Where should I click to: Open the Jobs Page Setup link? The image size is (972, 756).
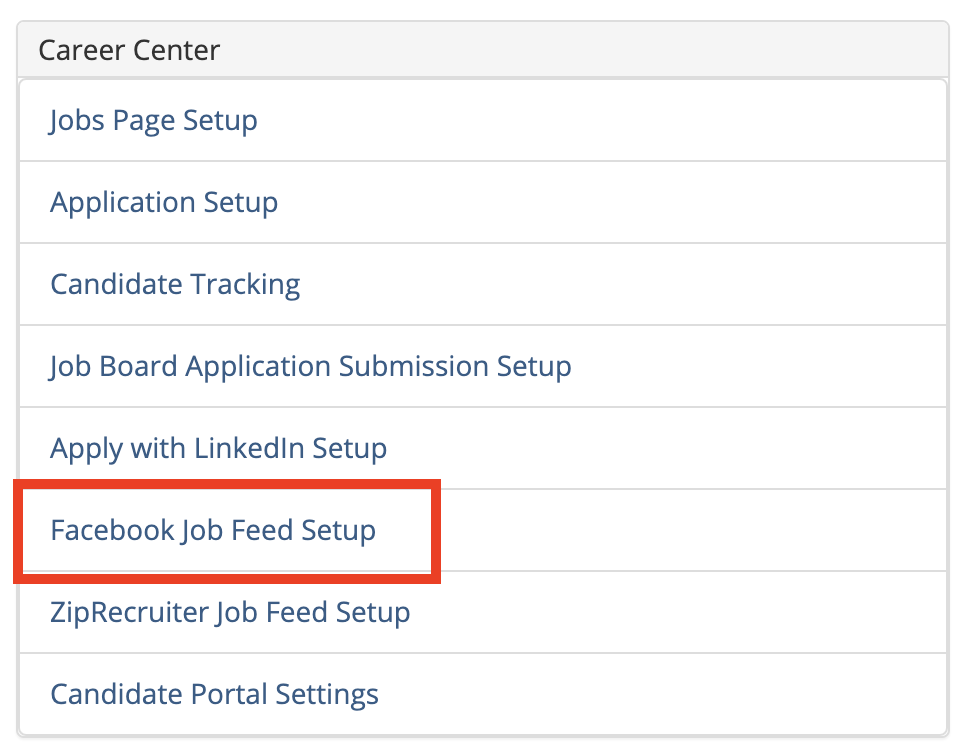click(x=154, y=121)
